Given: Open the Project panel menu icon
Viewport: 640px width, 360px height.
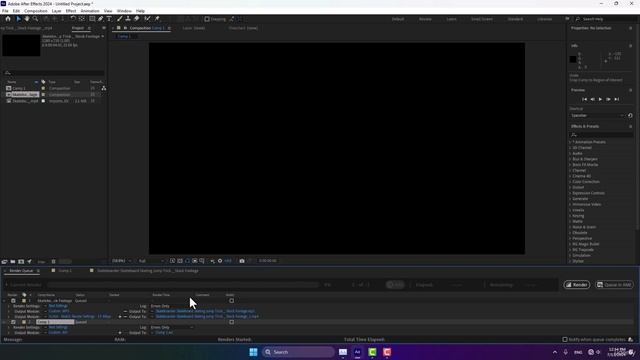Looking at the screenshot, I should tap(89, 28).
